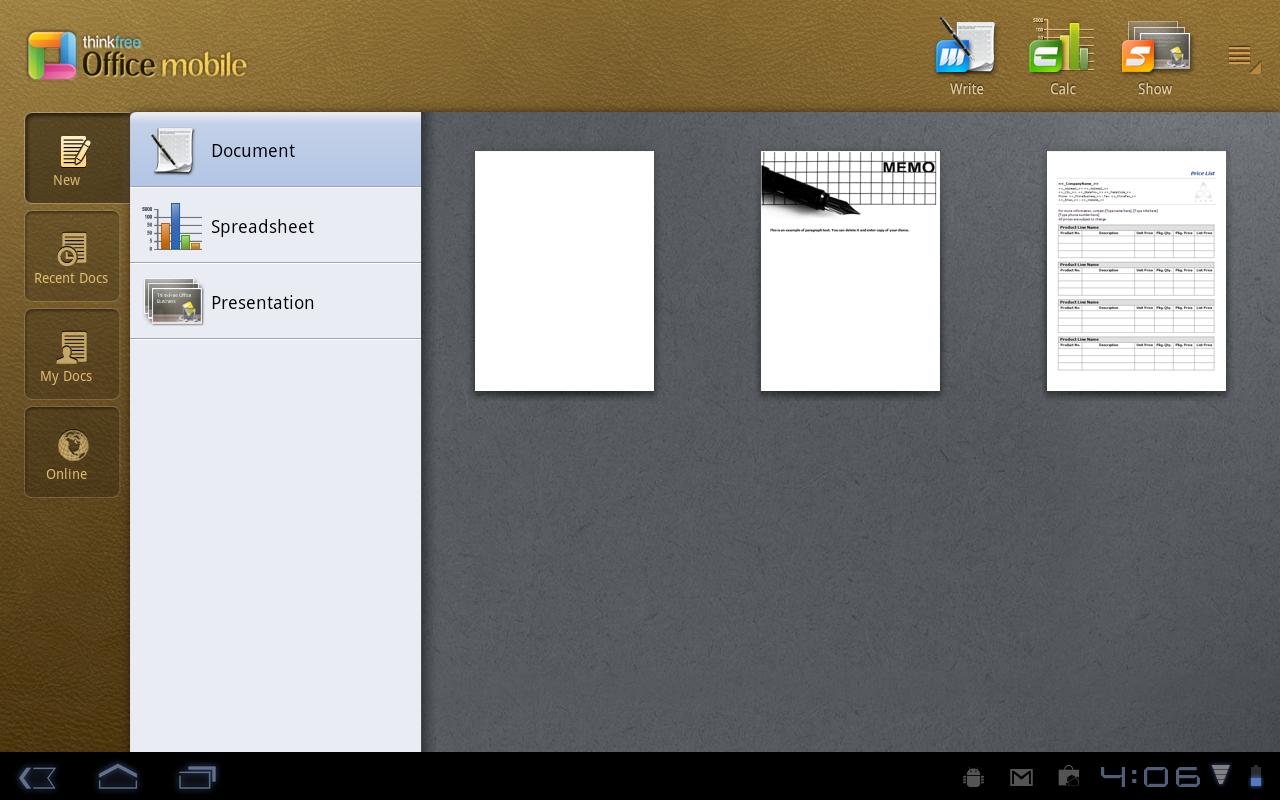1280x800 pixels.
Task: Open Recent Docs in sidebar
Action: [x=72, y=256]
